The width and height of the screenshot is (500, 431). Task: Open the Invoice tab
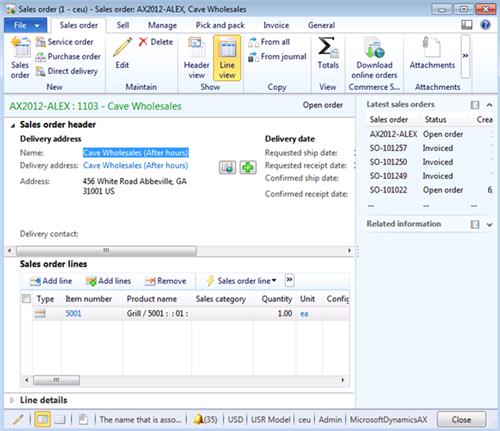pyautogui.click(x=276, y=25)
